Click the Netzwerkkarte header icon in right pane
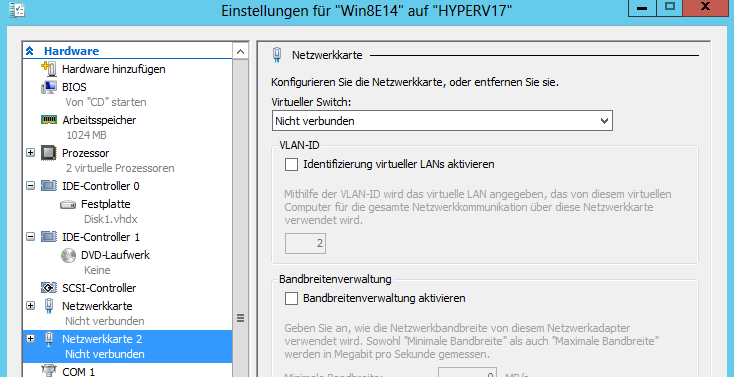The width and height of the screenshot is (734, 377). point(277,55)
